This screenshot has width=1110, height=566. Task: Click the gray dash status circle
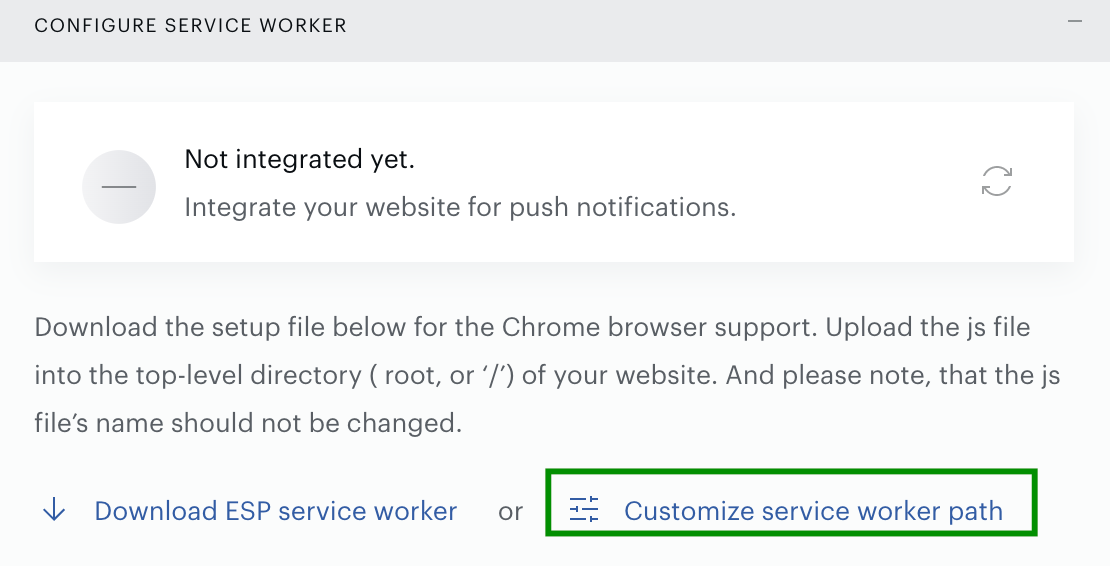[x=119, y=187]
